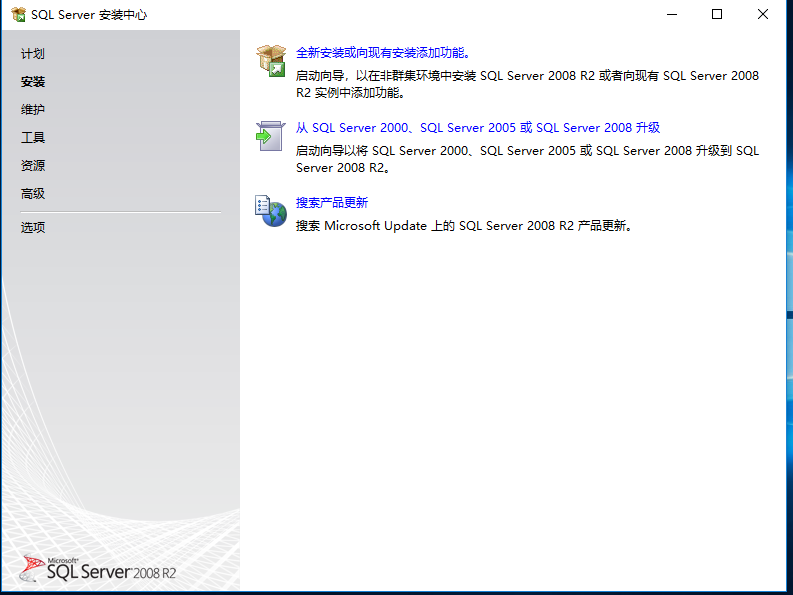This screenshot has height=595, width=793.
Task: Open the 高级 page
Action: click(x=33, y=193)
